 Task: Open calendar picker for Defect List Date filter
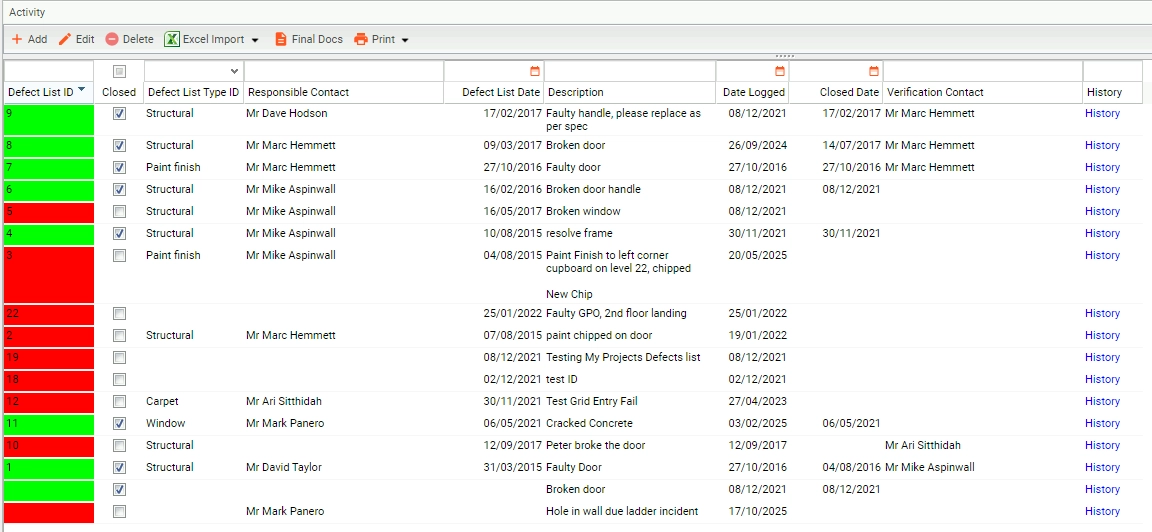click(535, 71)
